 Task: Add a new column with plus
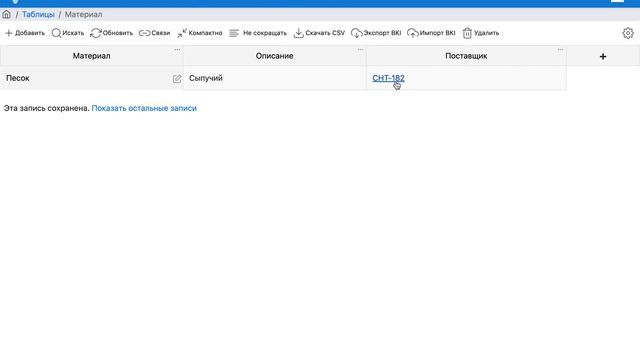point(603,56)
